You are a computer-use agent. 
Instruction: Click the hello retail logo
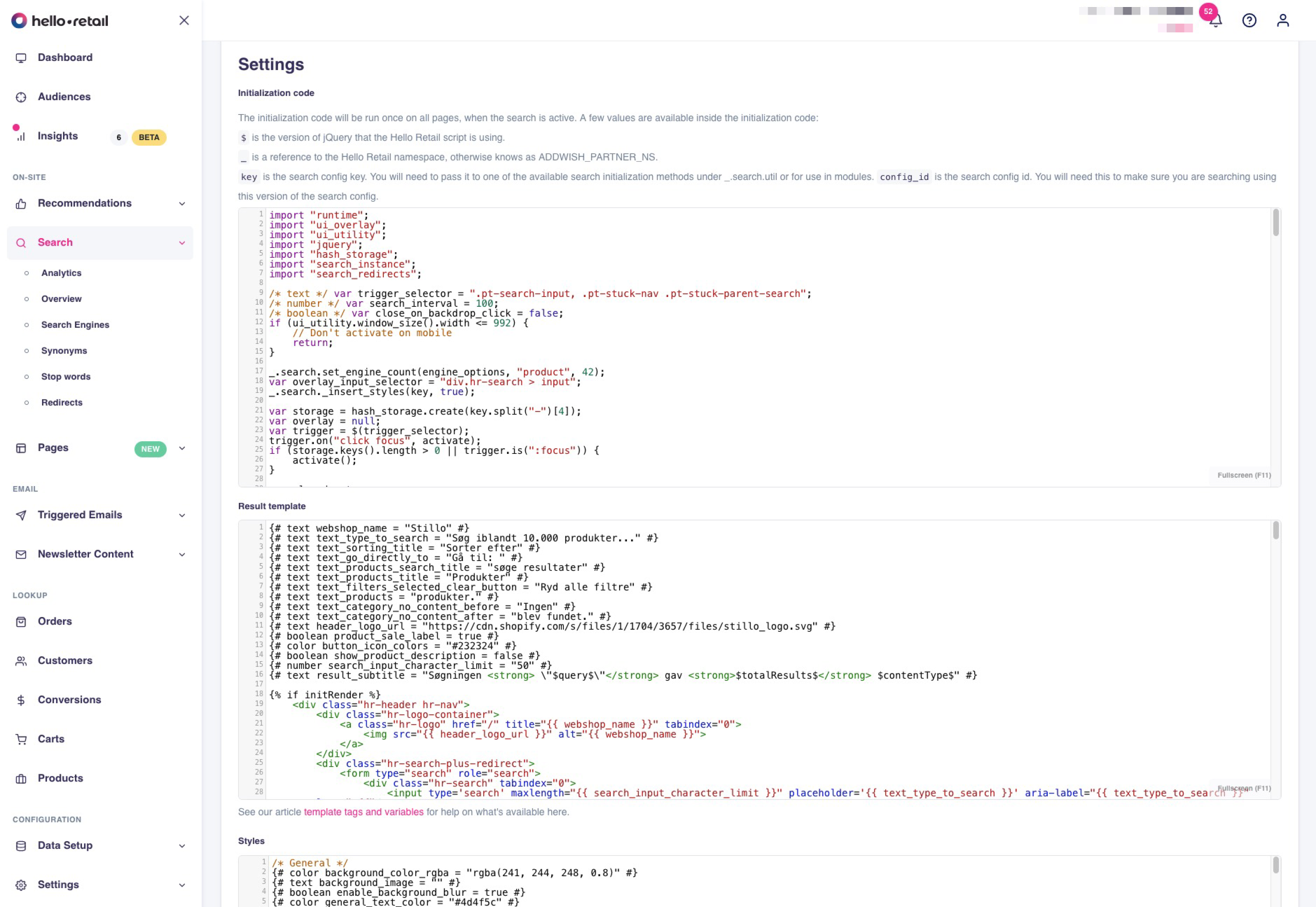tap(60, 21)
